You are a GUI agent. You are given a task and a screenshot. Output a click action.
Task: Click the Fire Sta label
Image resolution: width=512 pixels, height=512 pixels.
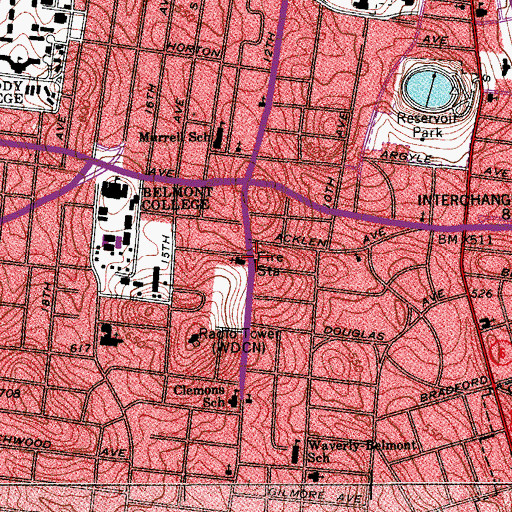(x=270, y=264)
